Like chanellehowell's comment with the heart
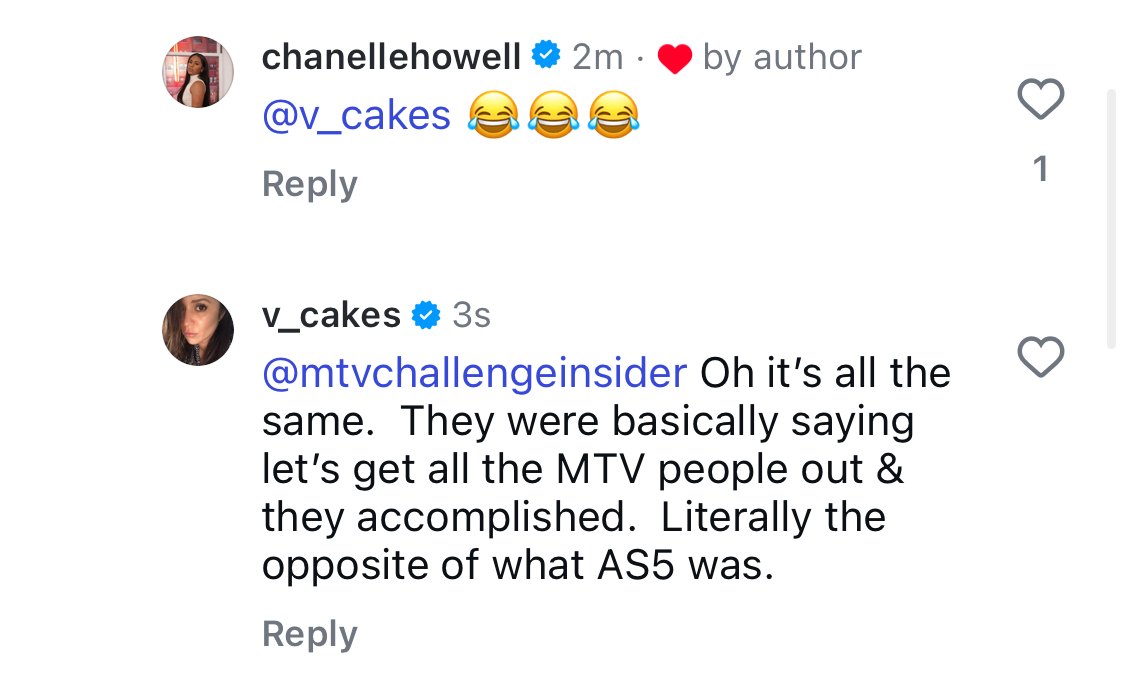Viewport: 1125px width, 687px height. 1040,98
